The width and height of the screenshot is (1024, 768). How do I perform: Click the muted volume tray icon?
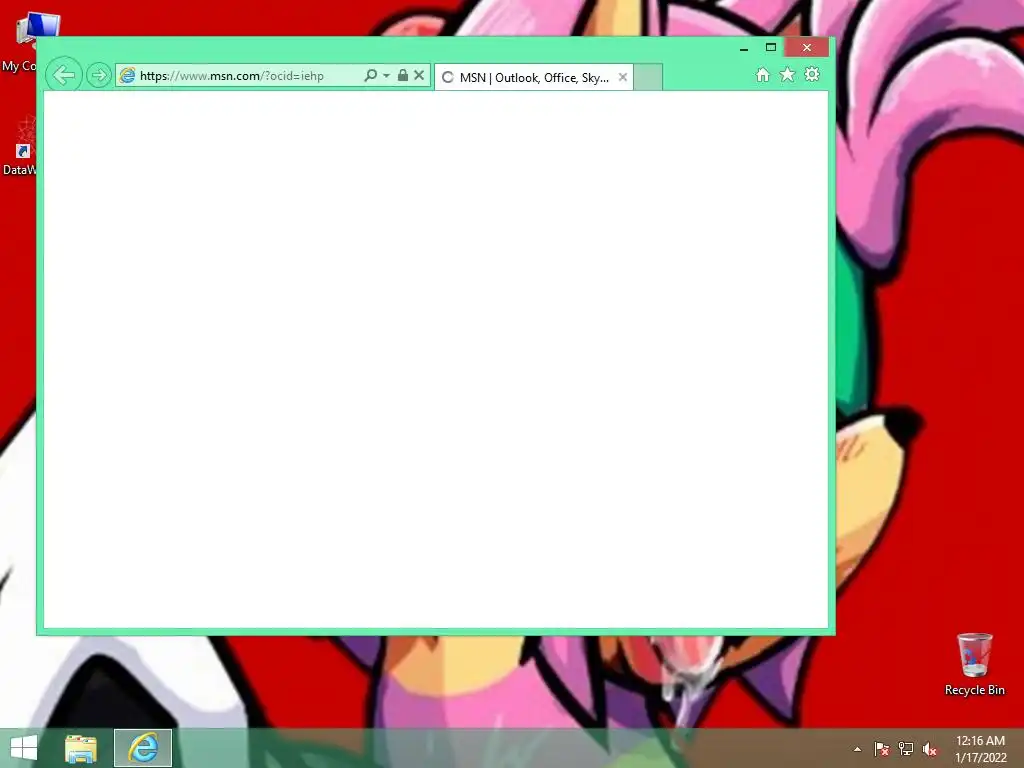click(x=929, y=749)
